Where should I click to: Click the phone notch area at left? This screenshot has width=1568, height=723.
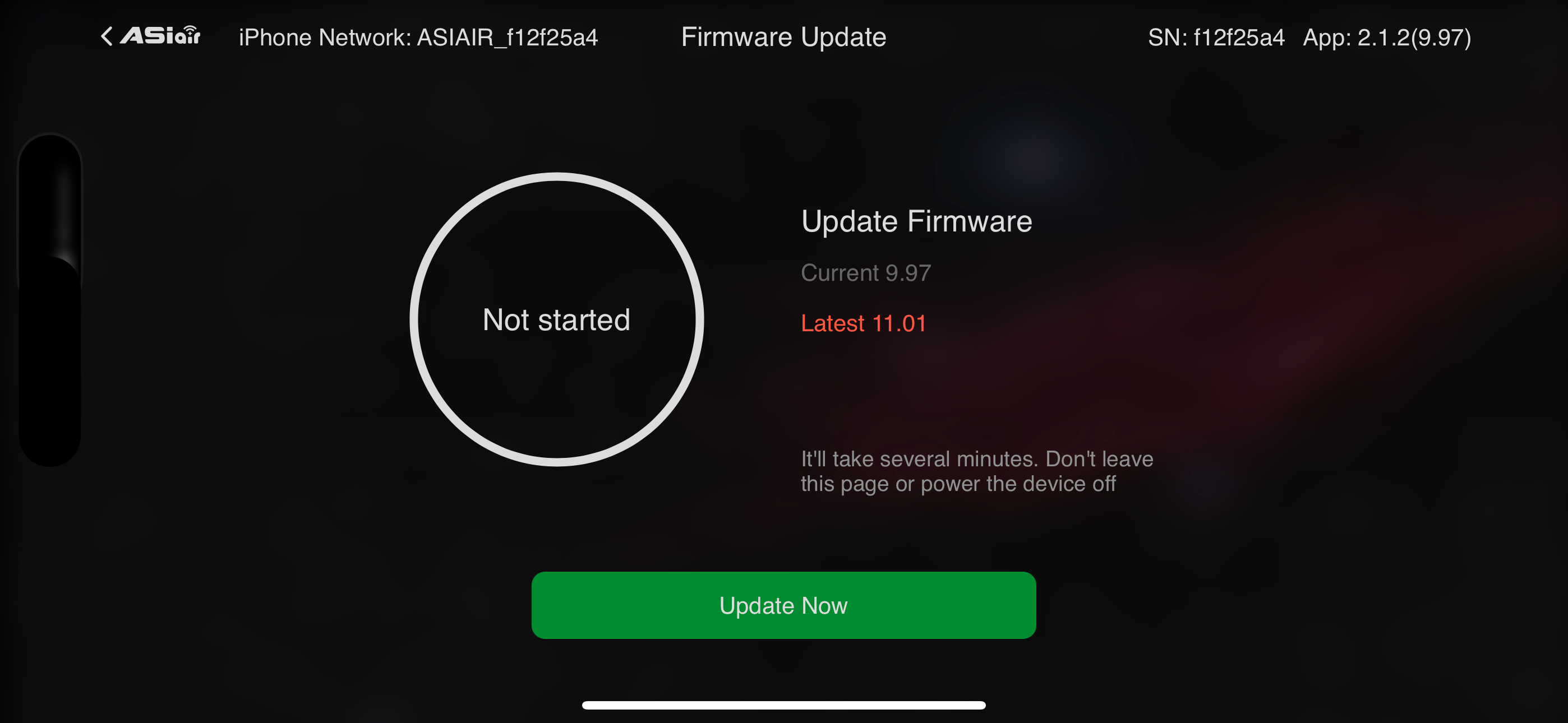click(50, 300)
